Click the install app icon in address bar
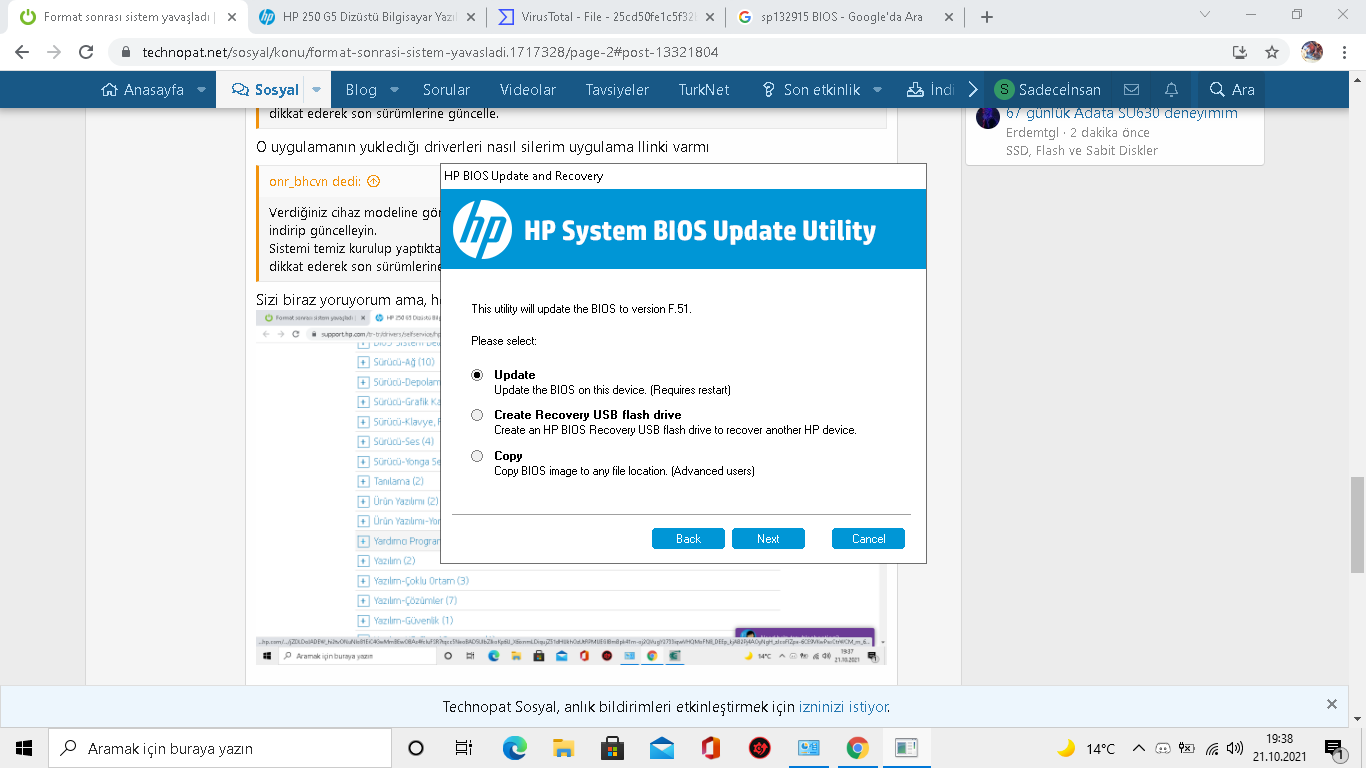 [1240, 52]
